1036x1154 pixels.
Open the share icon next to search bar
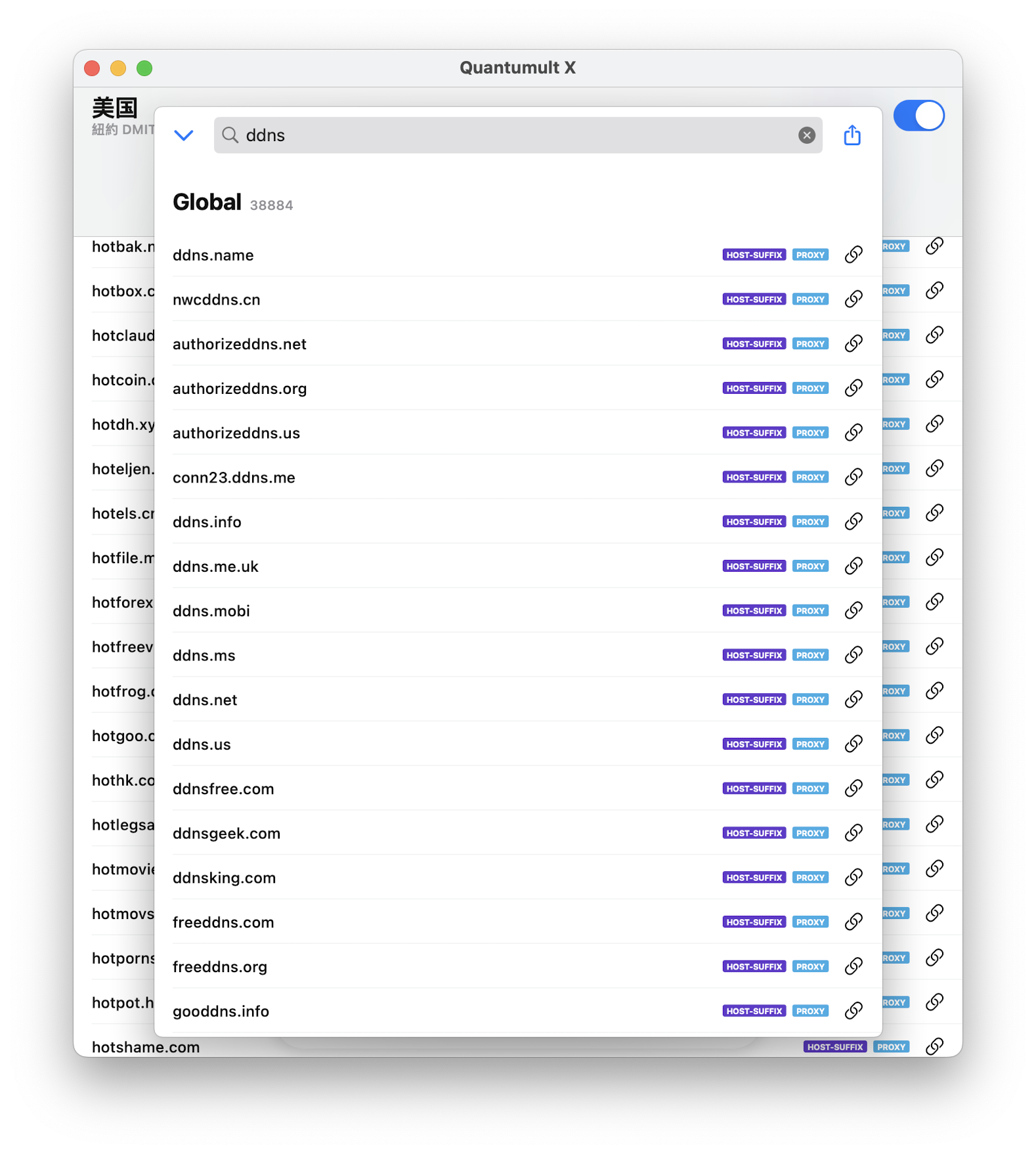[x=852, y=135]
